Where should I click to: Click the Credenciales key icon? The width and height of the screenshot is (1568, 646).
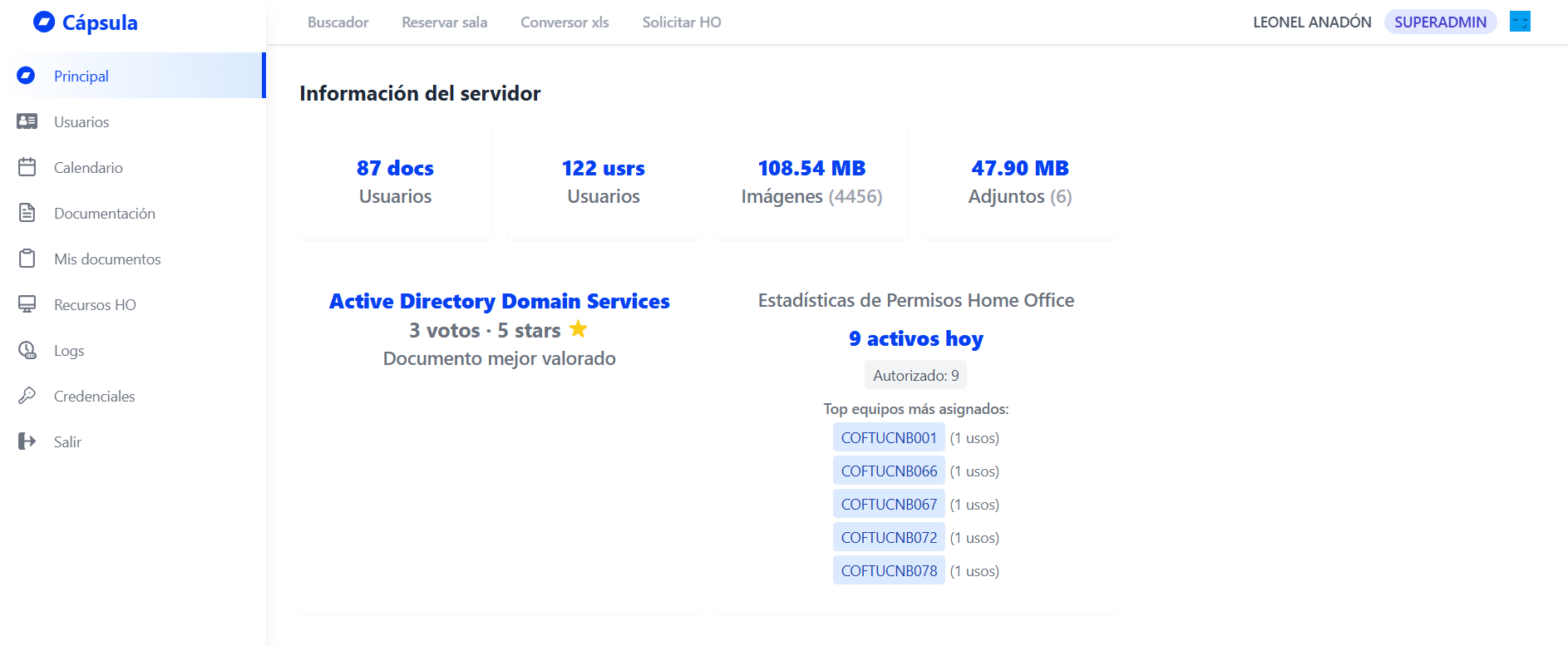pyautogui.click(x=27, y=396)
